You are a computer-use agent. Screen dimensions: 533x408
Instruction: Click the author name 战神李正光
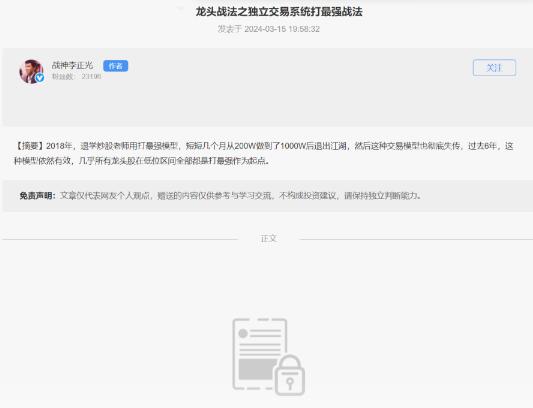pyautogui.click(x=72, y=65)
